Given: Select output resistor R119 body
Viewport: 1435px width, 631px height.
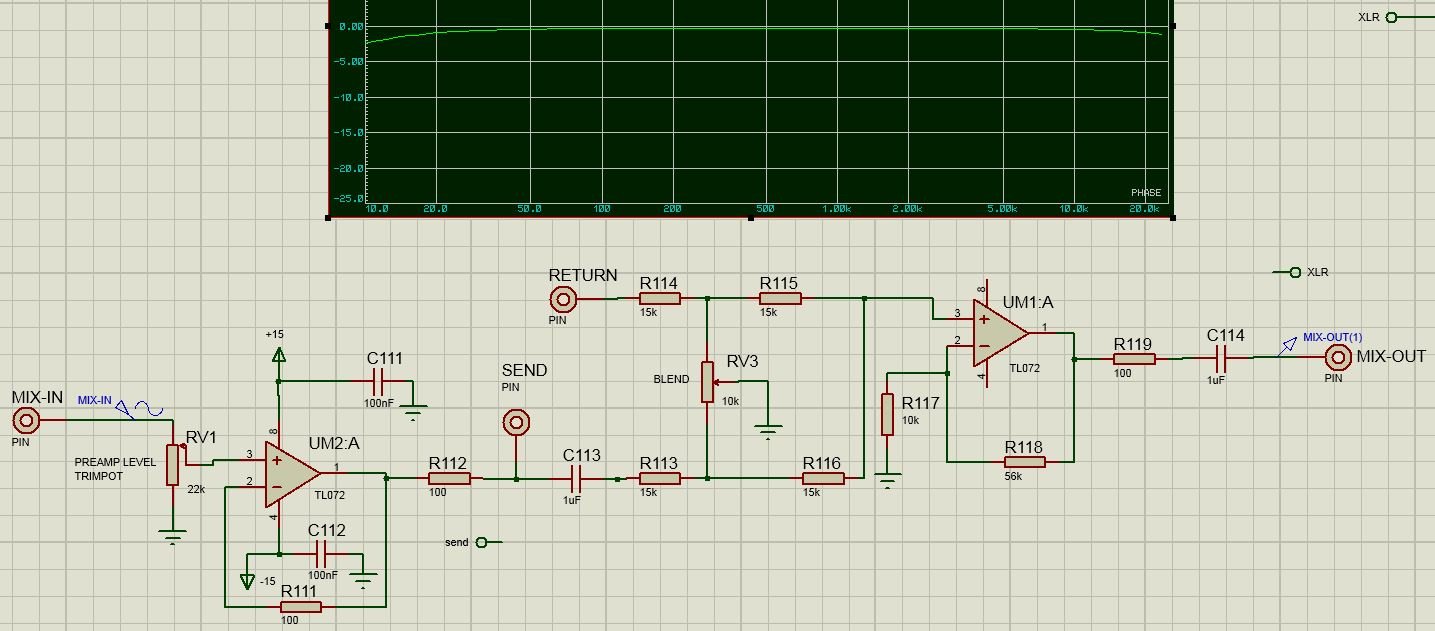Looking at the screenshot, I should [1133, 358].
